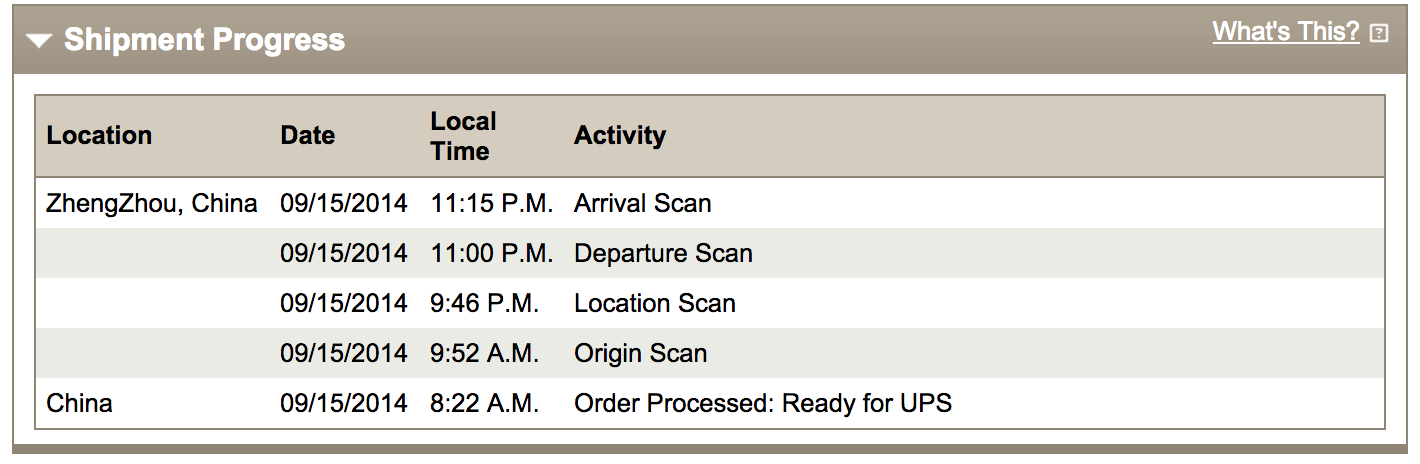Viewport: 1420px width, 464px height.
Task: Click the Shipment Progress heading text
Action: tap(204, 40)
